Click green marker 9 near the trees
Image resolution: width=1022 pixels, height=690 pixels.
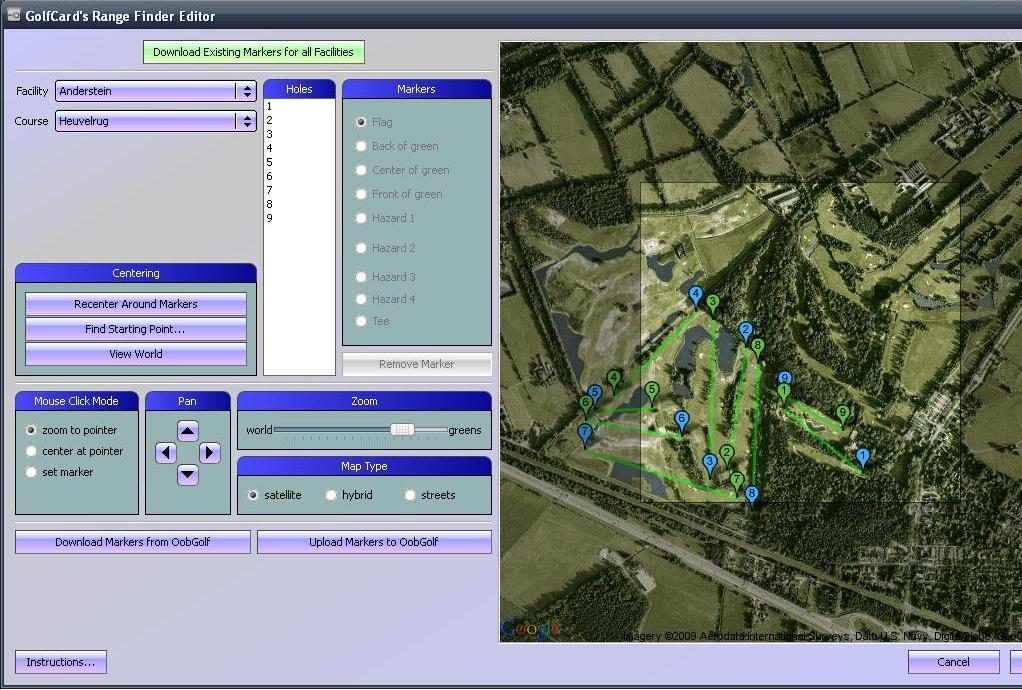(x=842, y=414)
